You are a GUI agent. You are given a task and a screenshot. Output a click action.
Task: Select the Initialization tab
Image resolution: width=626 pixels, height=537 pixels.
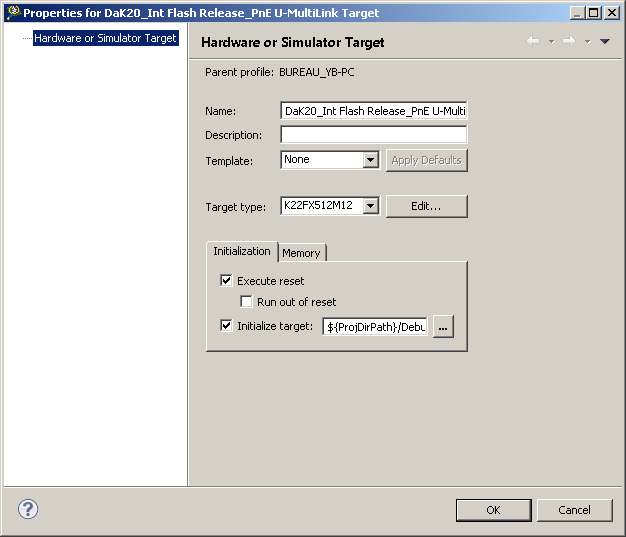point(242,251)
